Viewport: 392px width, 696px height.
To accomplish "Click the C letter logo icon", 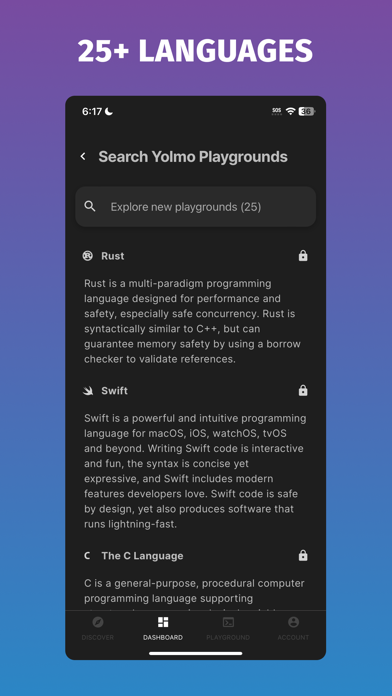I will click(87, 556).
